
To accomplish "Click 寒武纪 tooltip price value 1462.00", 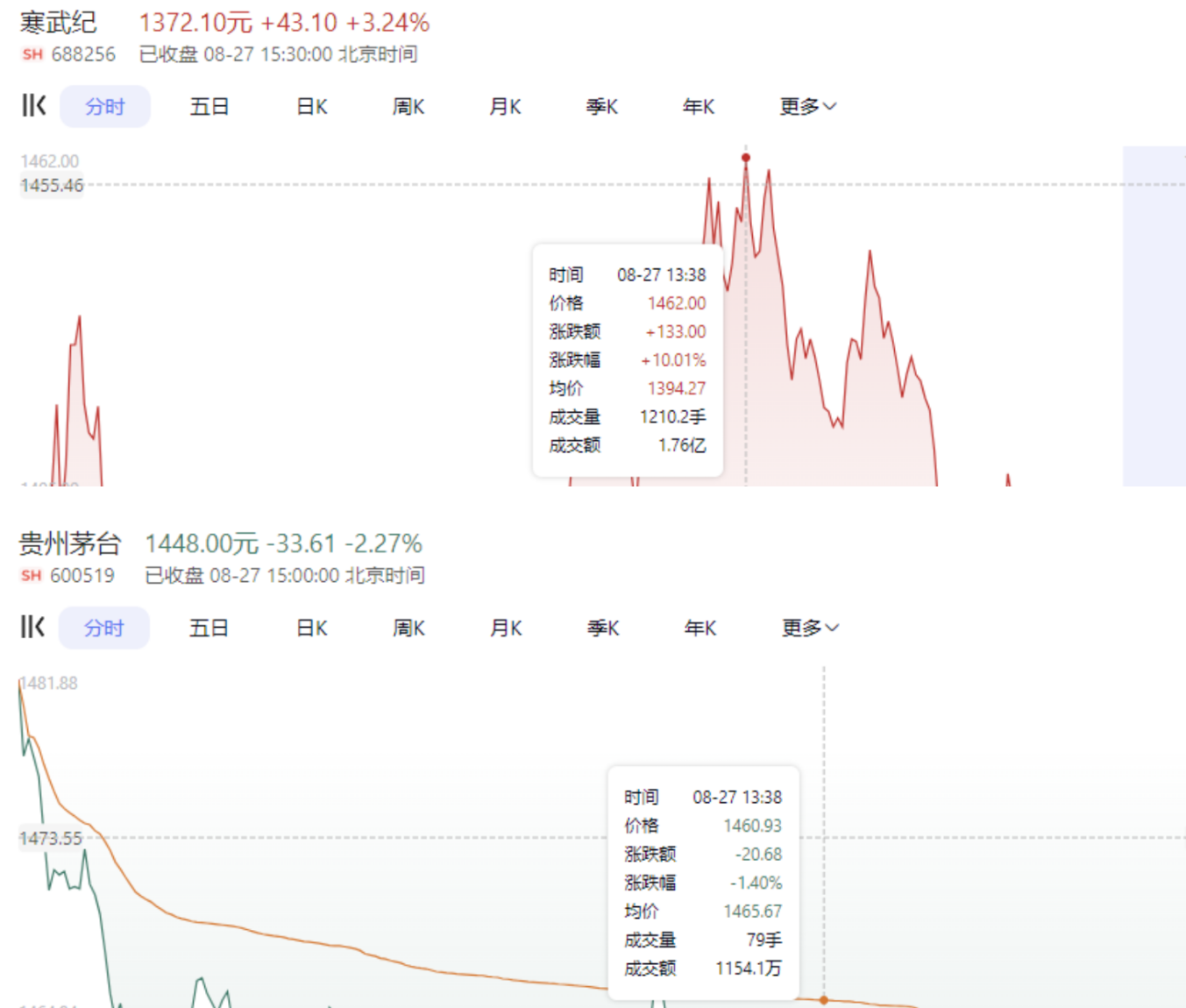I will 677,303.
